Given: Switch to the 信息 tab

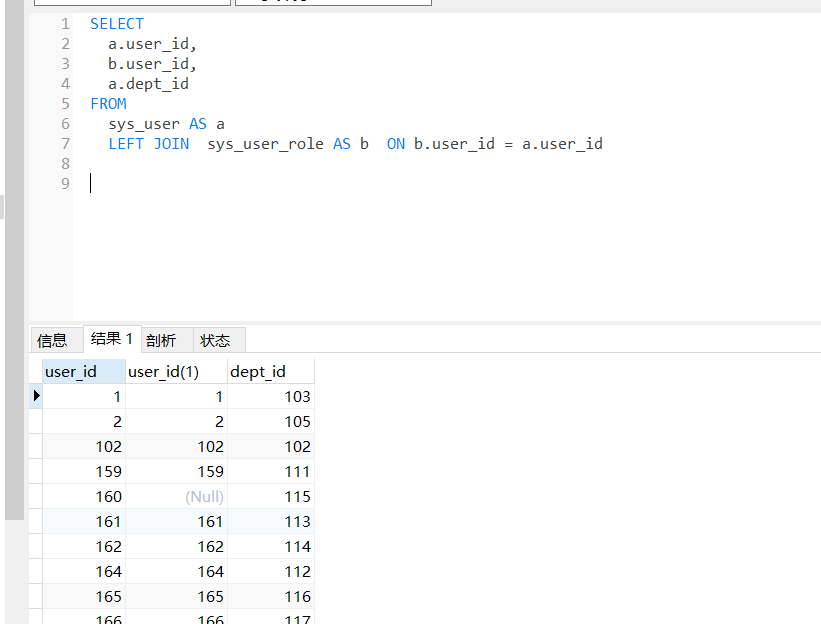Looking at the screenshot, I should [53, 340].
